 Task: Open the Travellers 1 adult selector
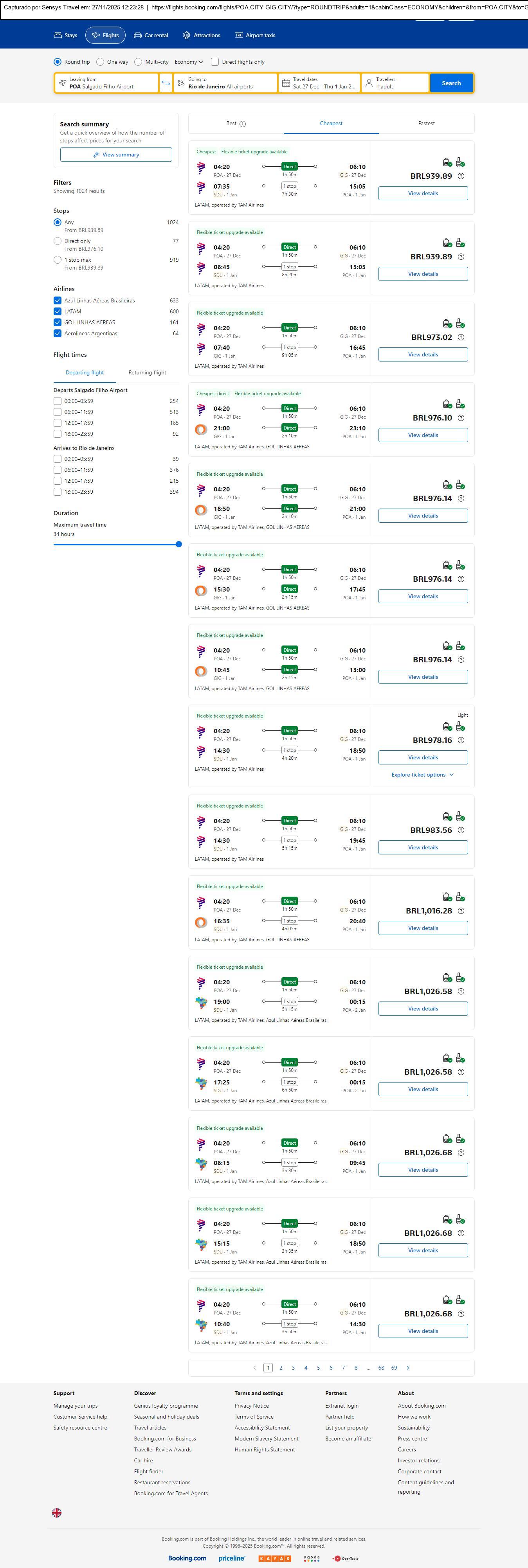[x=395, y=83]
